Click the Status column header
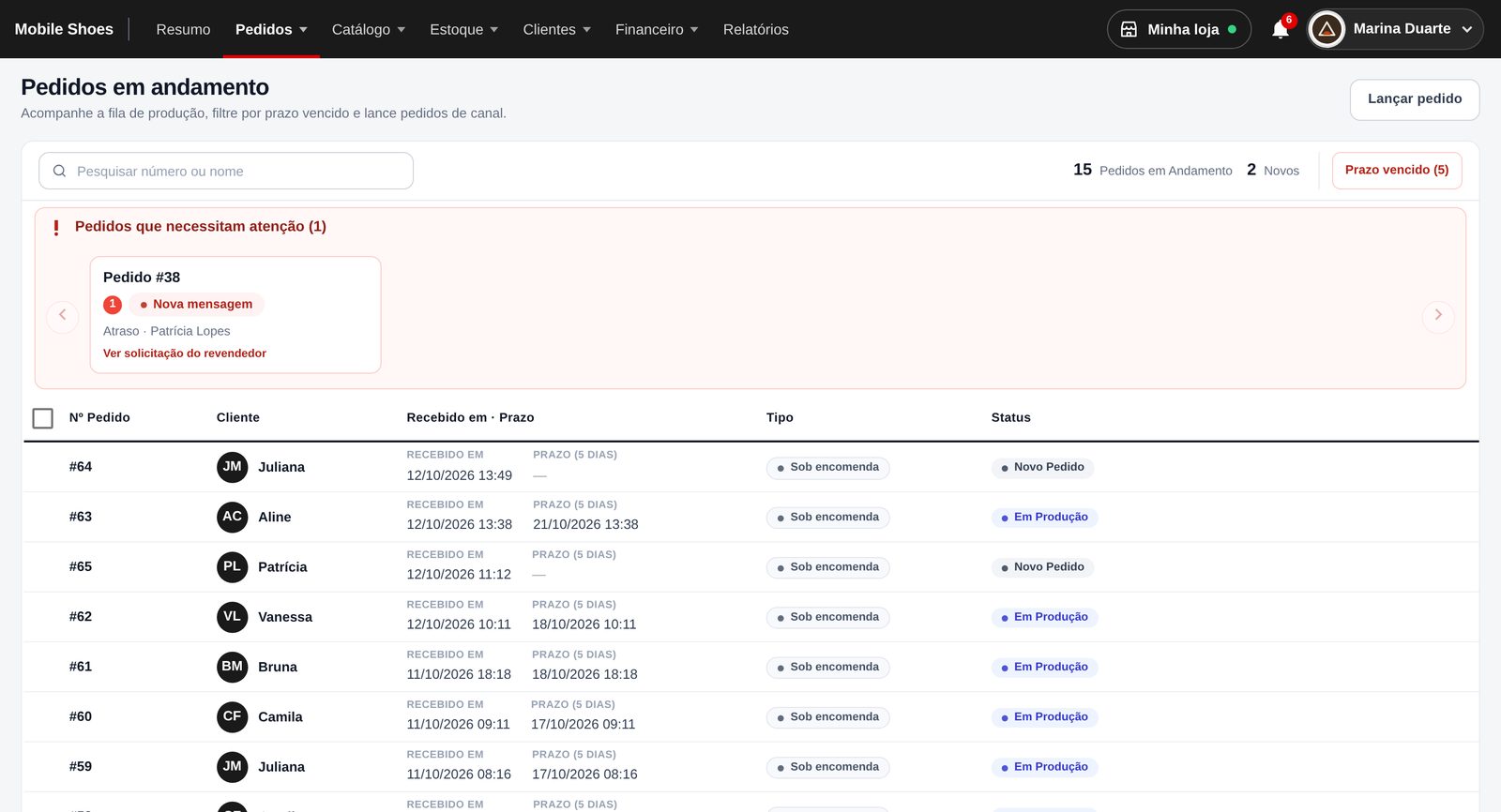 (x=1011, y=417)
